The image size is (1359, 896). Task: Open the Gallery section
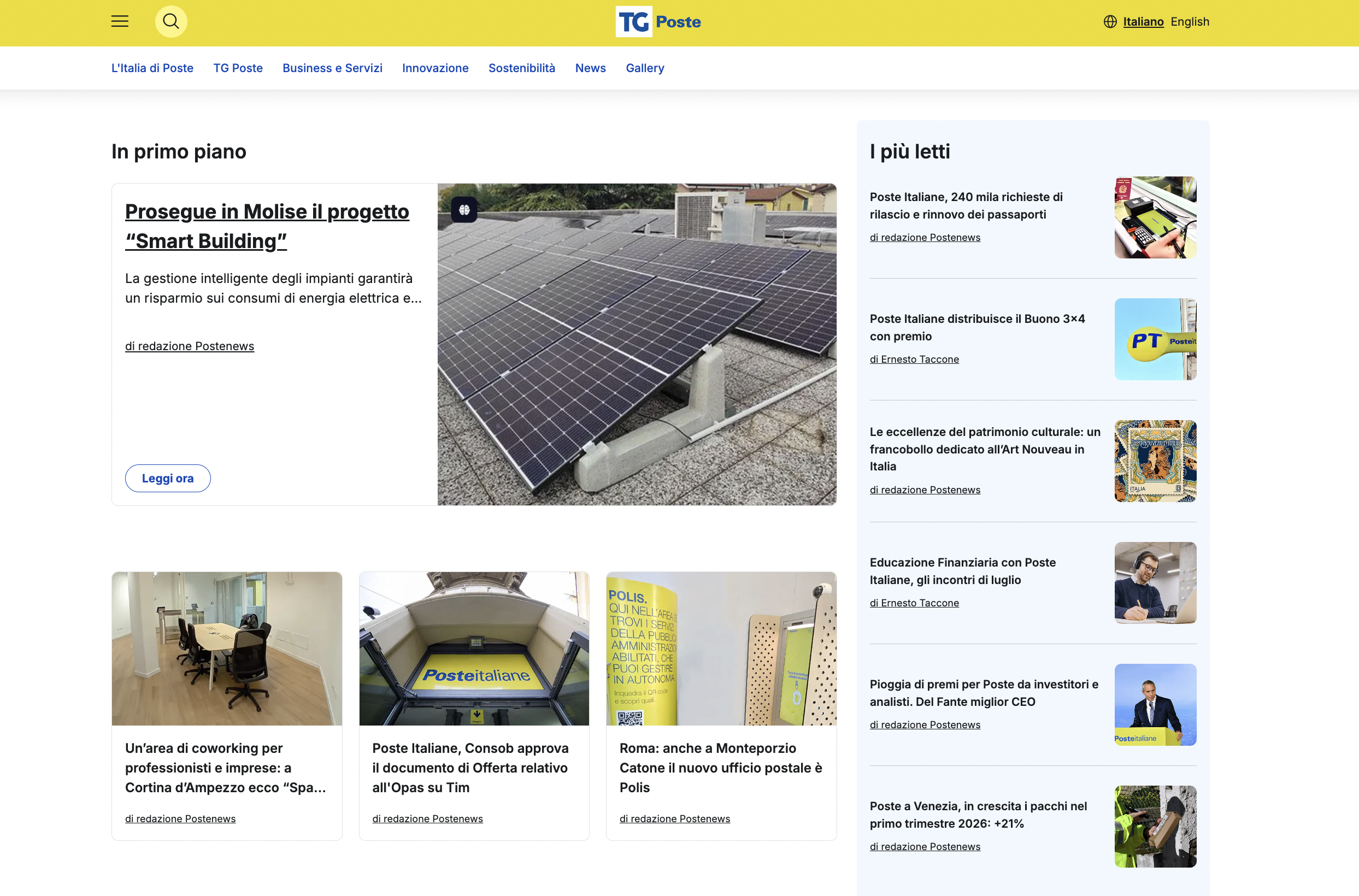[x=645, y=68]
